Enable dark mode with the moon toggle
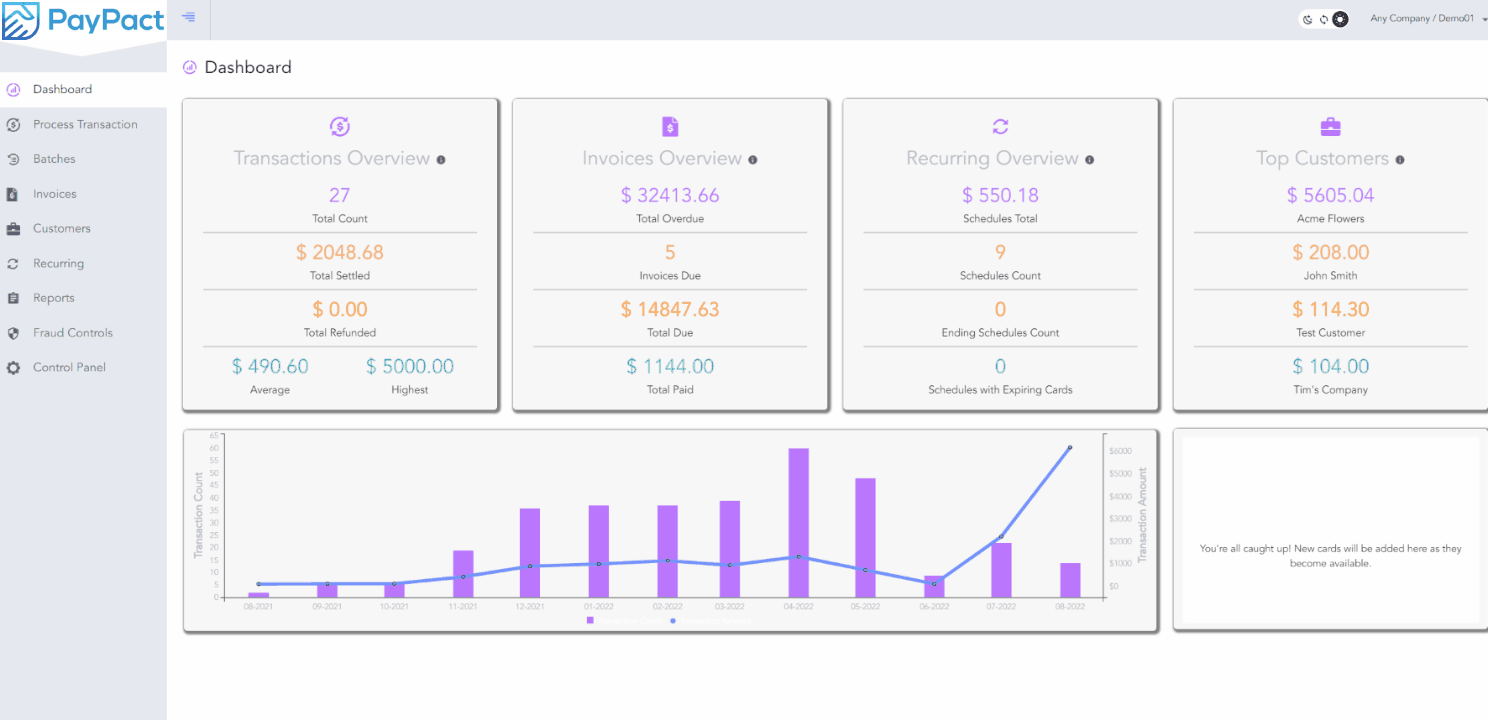The height and width of the screenshot is (720, 1488). pyautogui.click(x=1307, y=19)
